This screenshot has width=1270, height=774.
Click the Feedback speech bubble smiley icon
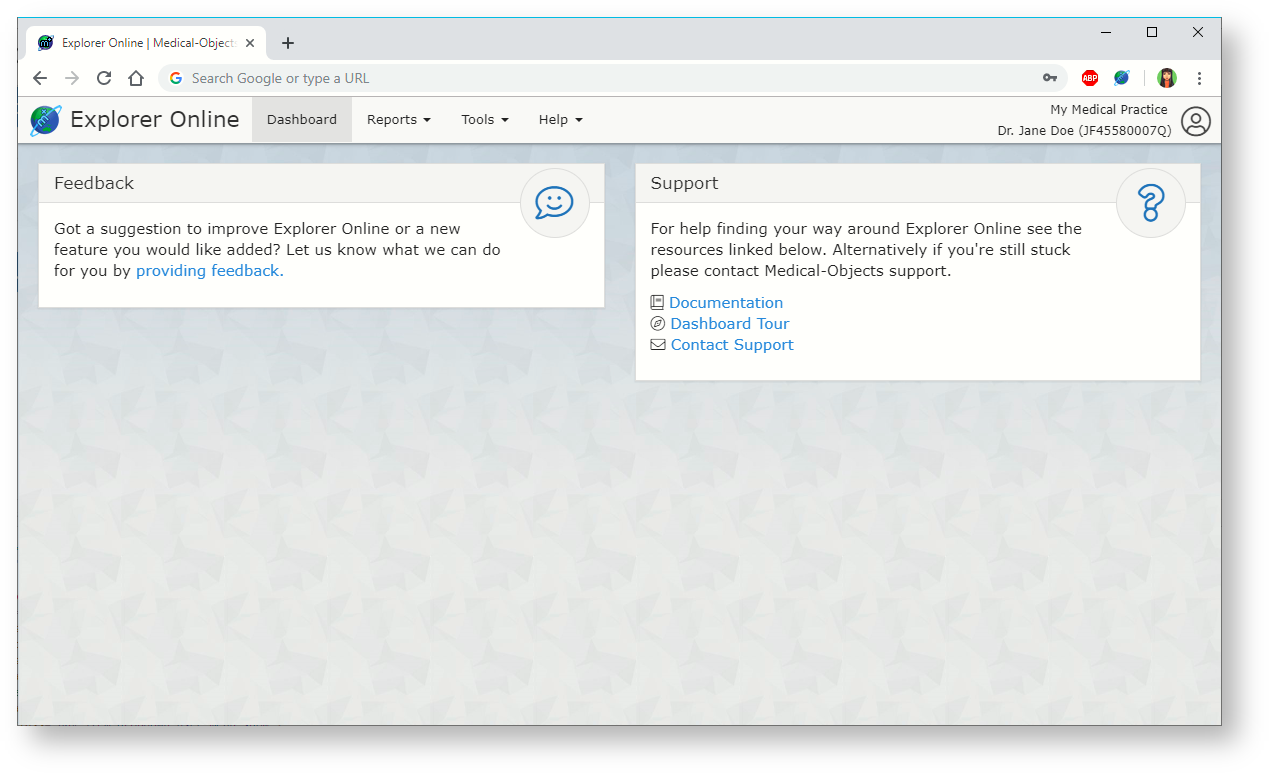pyautogui.click(x=554, y=203)
